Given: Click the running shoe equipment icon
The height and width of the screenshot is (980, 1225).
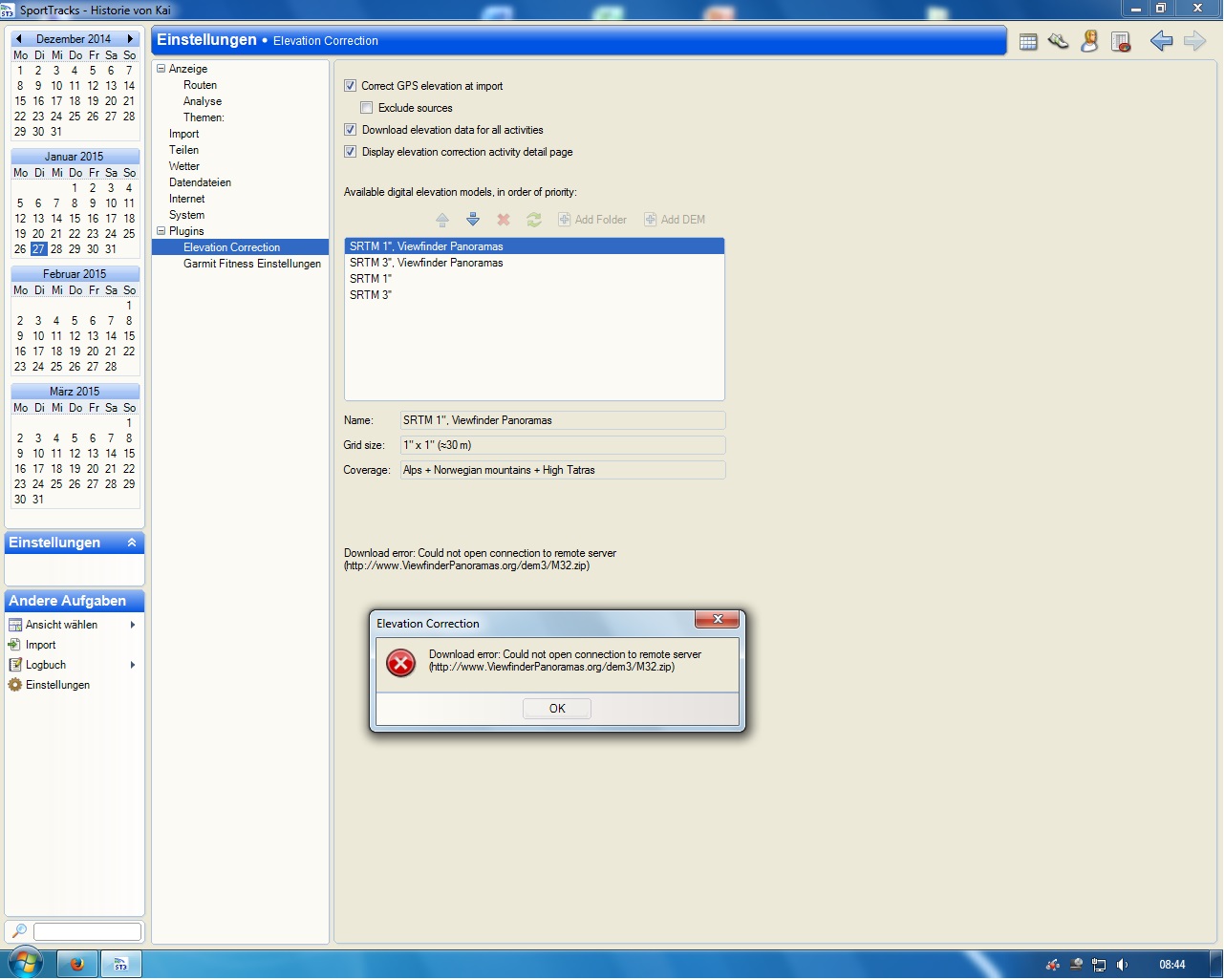Looking at the screenshot, I should click(1058, 41).
